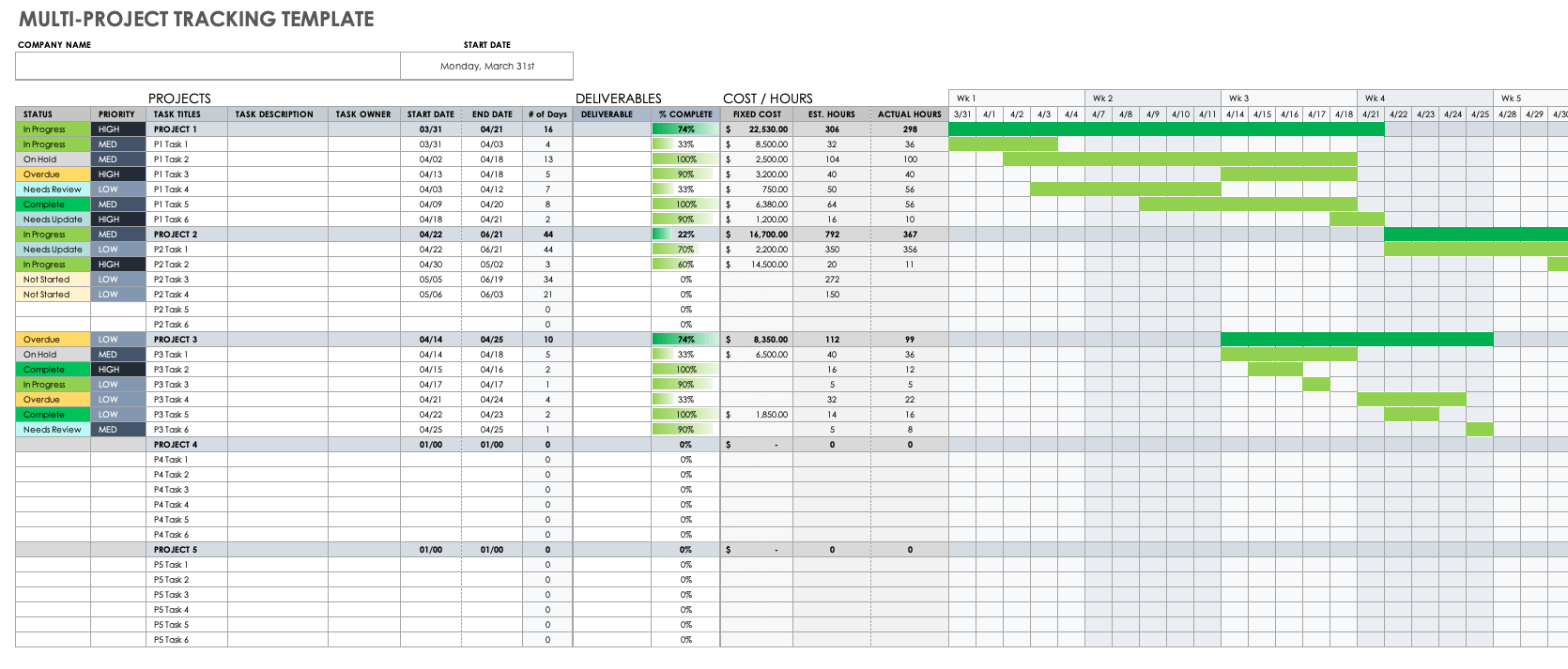Select the estimated hours 306 cell
Viewport: 1568px width, 669px height.
[832, 129]
